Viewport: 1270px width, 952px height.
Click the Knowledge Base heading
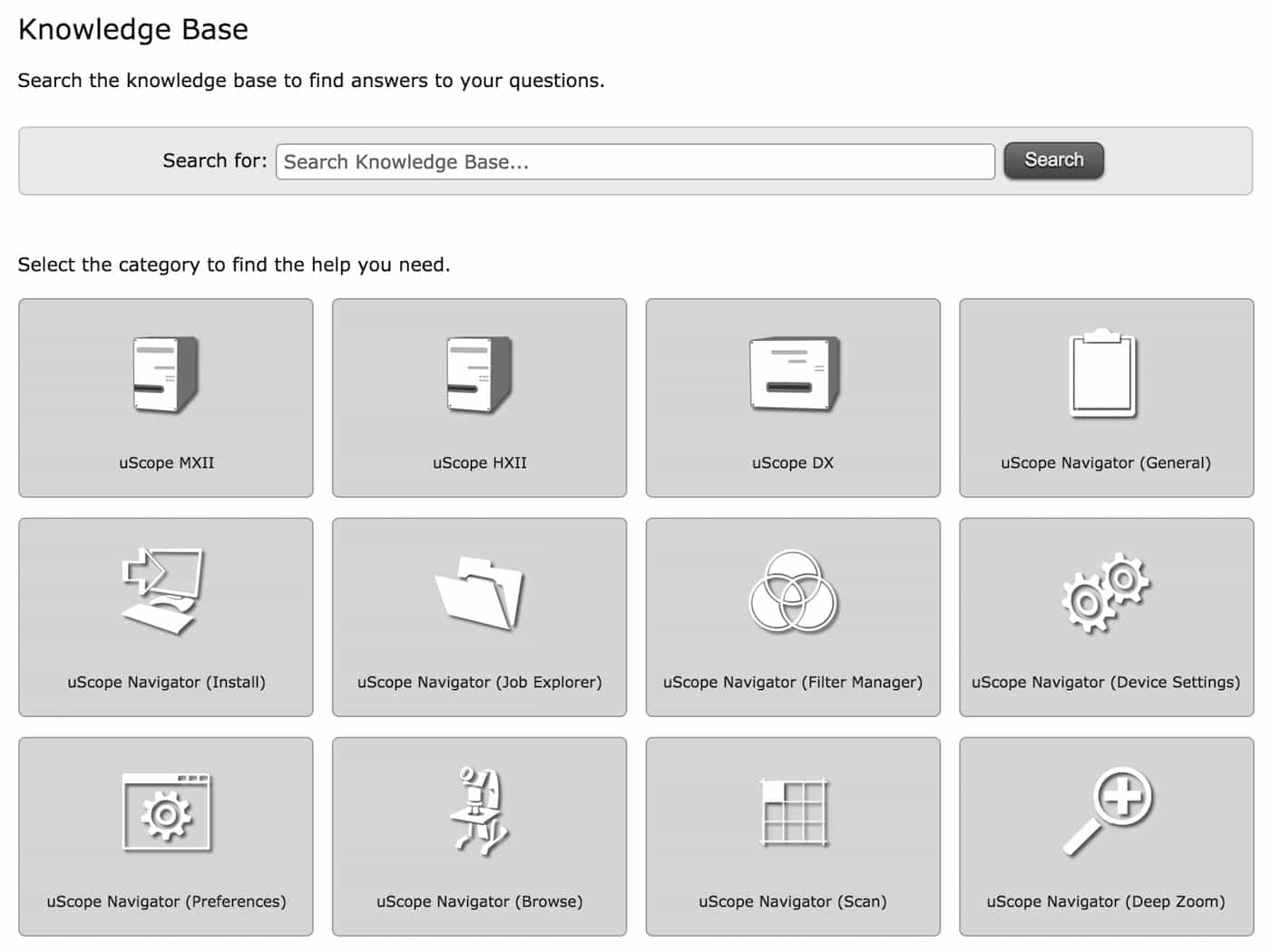133,29
